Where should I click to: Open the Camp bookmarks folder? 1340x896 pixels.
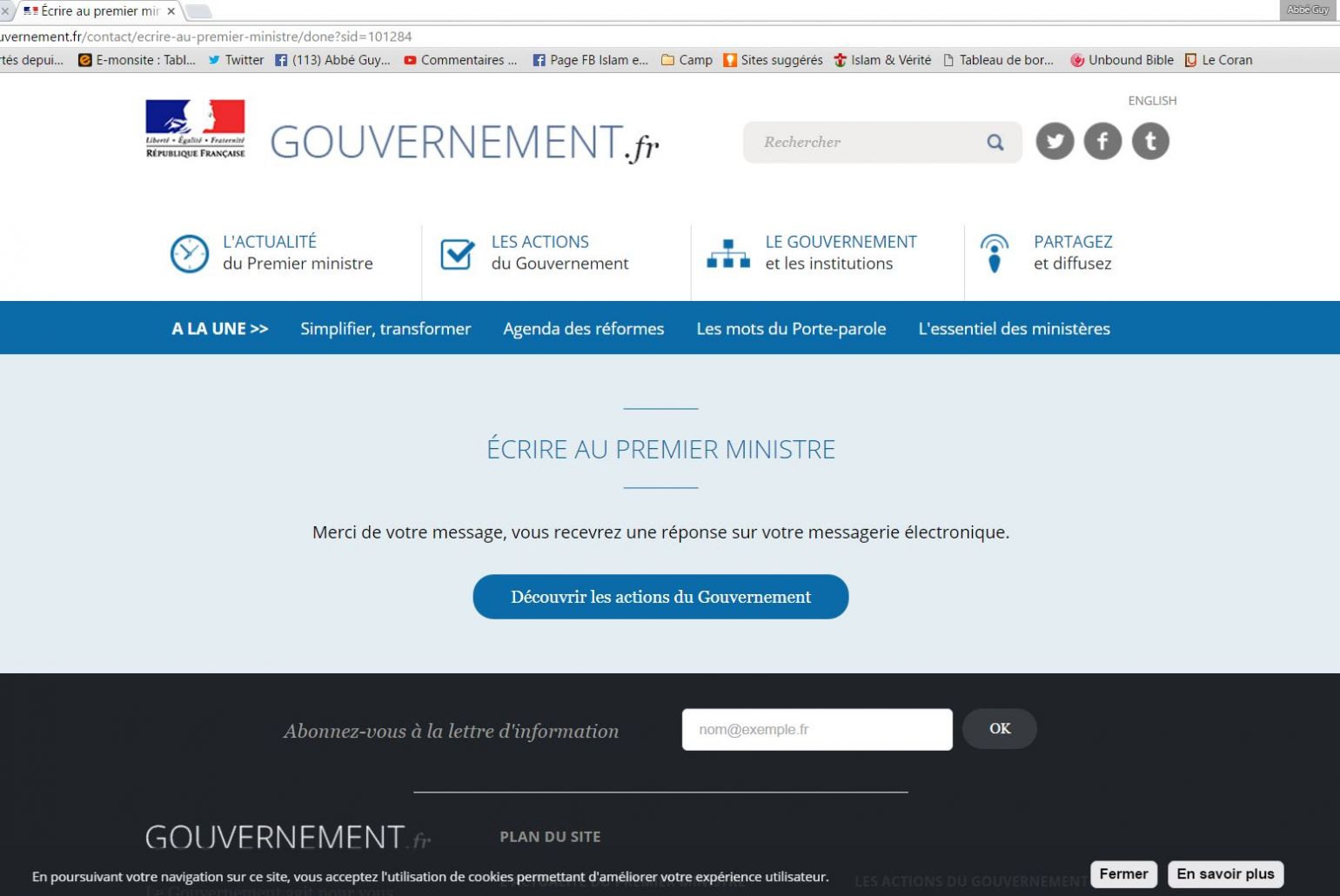(687, 60)
